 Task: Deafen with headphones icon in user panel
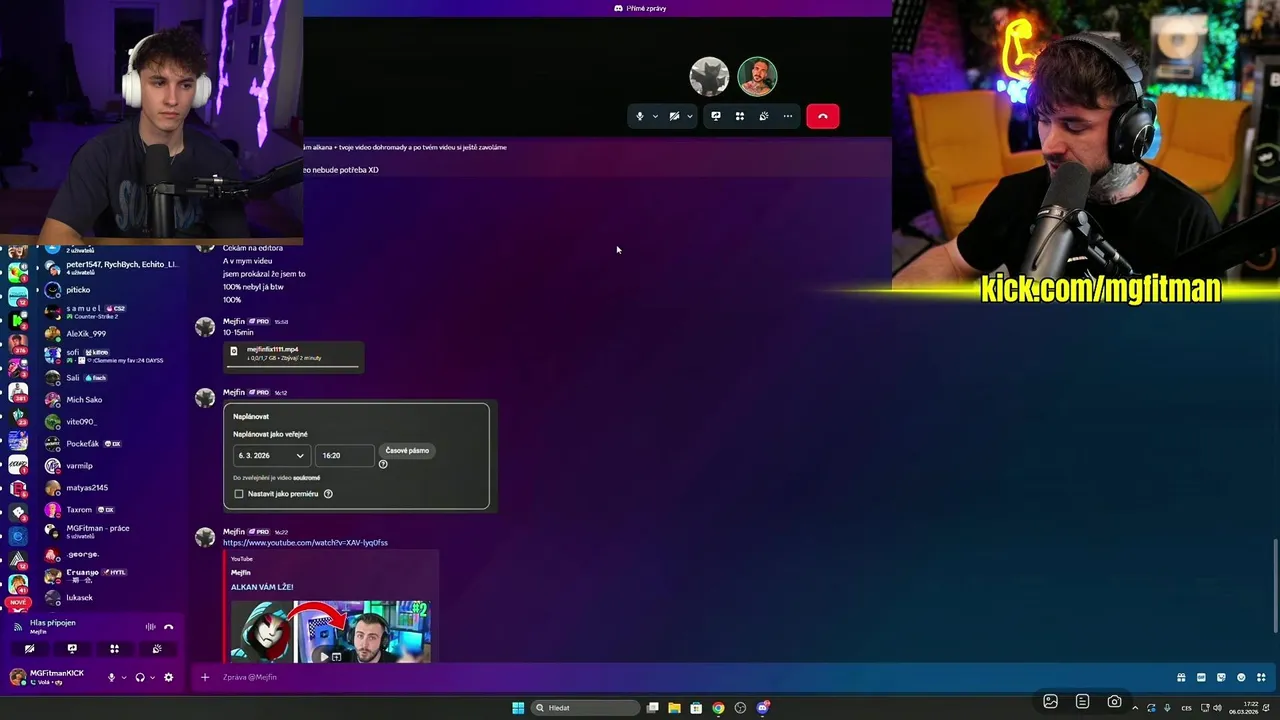coord(140,677)
